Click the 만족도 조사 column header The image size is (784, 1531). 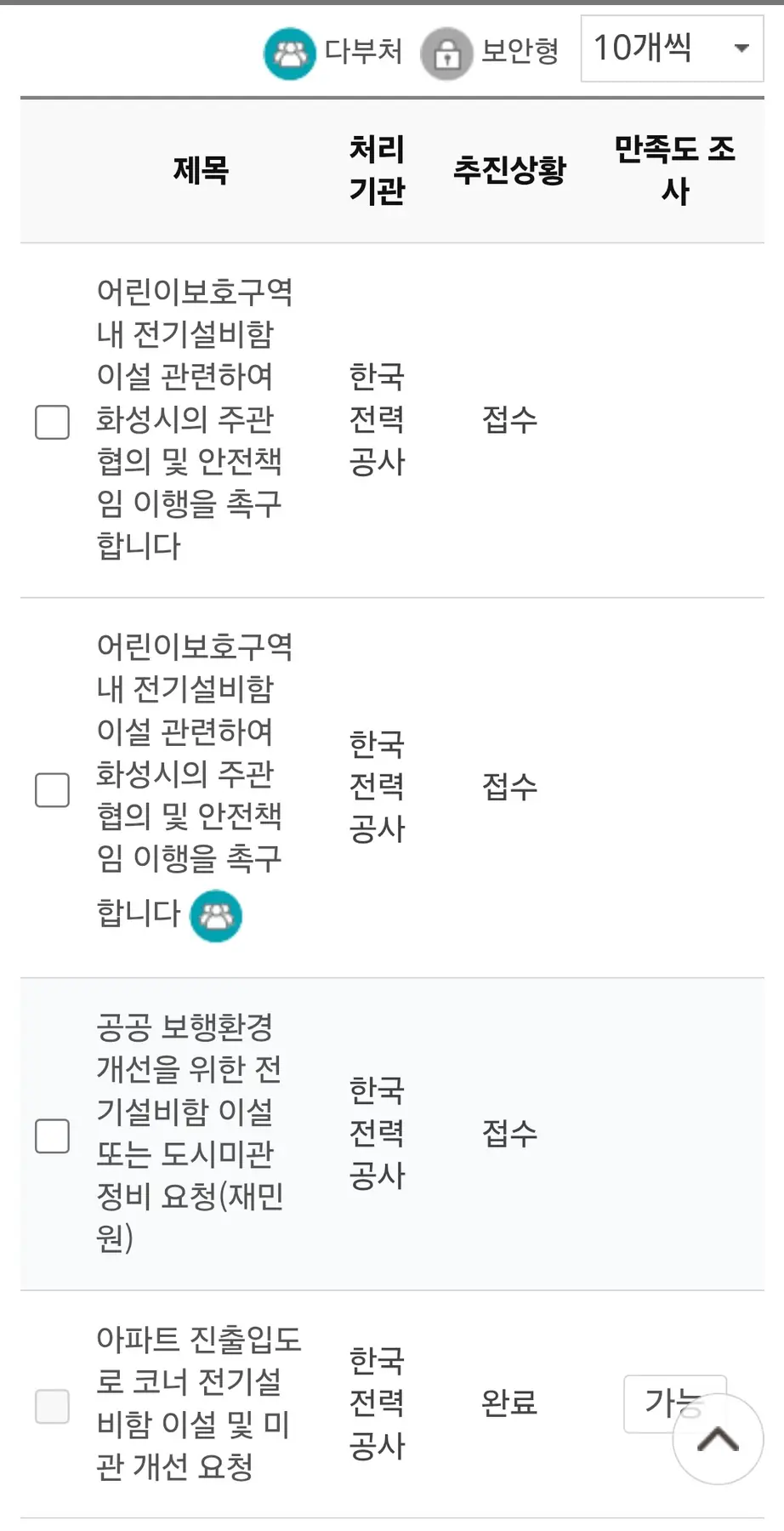click(x=674, y=170)
